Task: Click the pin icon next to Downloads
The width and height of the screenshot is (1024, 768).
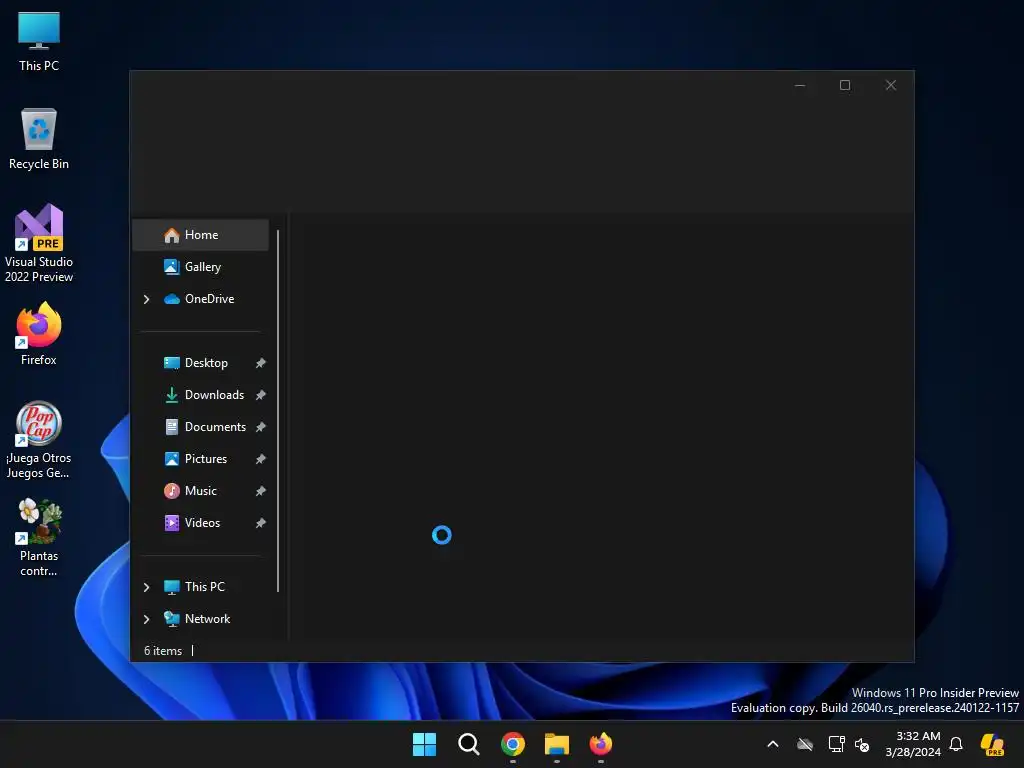Action: pyautogui.click(x=261, y=395)
